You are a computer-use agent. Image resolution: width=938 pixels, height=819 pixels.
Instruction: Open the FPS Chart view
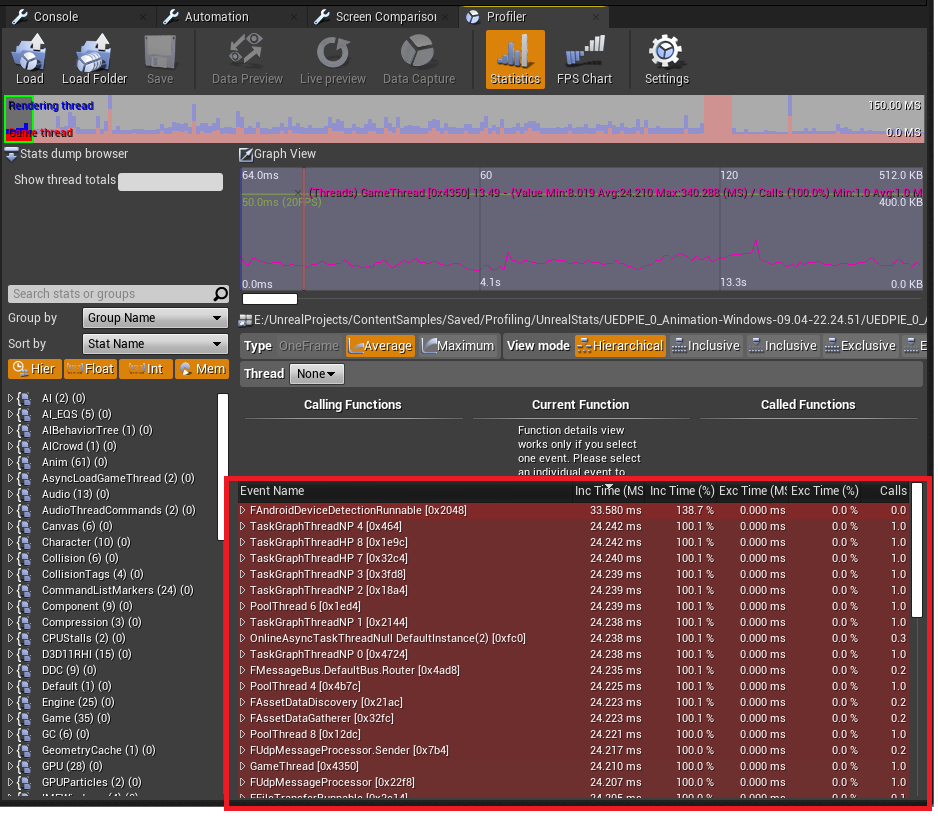coord(584,60)
